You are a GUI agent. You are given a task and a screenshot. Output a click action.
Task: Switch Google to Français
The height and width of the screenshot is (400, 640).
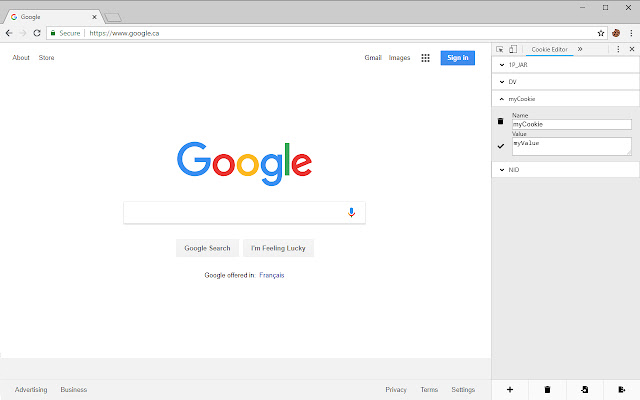(272, 275)
